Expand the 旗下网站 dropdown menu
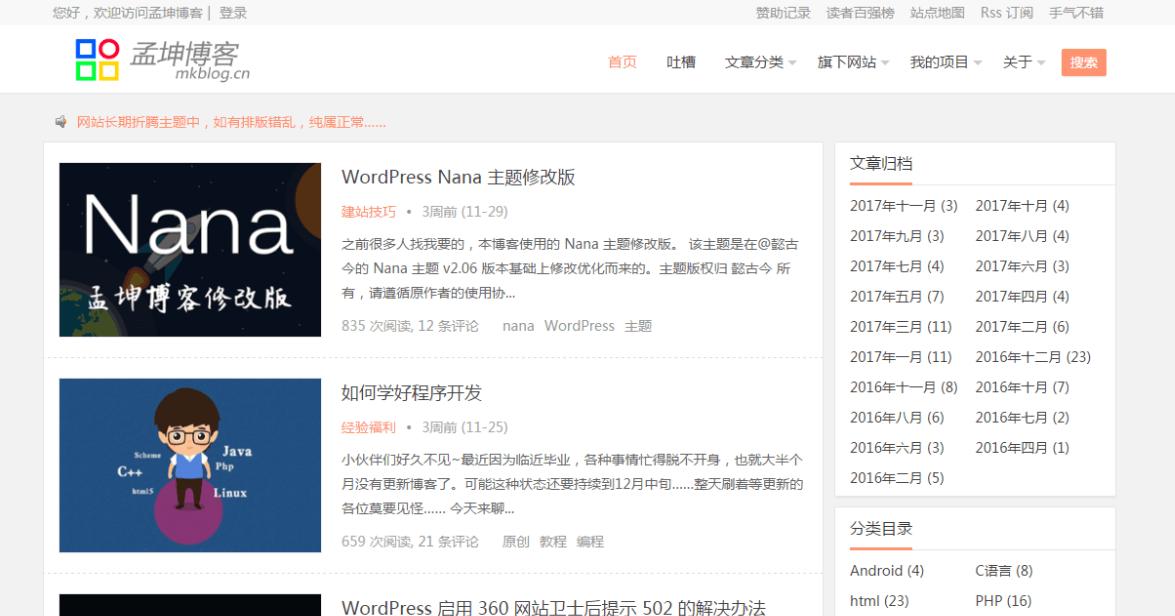This screenshot has height=616, width=1175. (853, 62)
